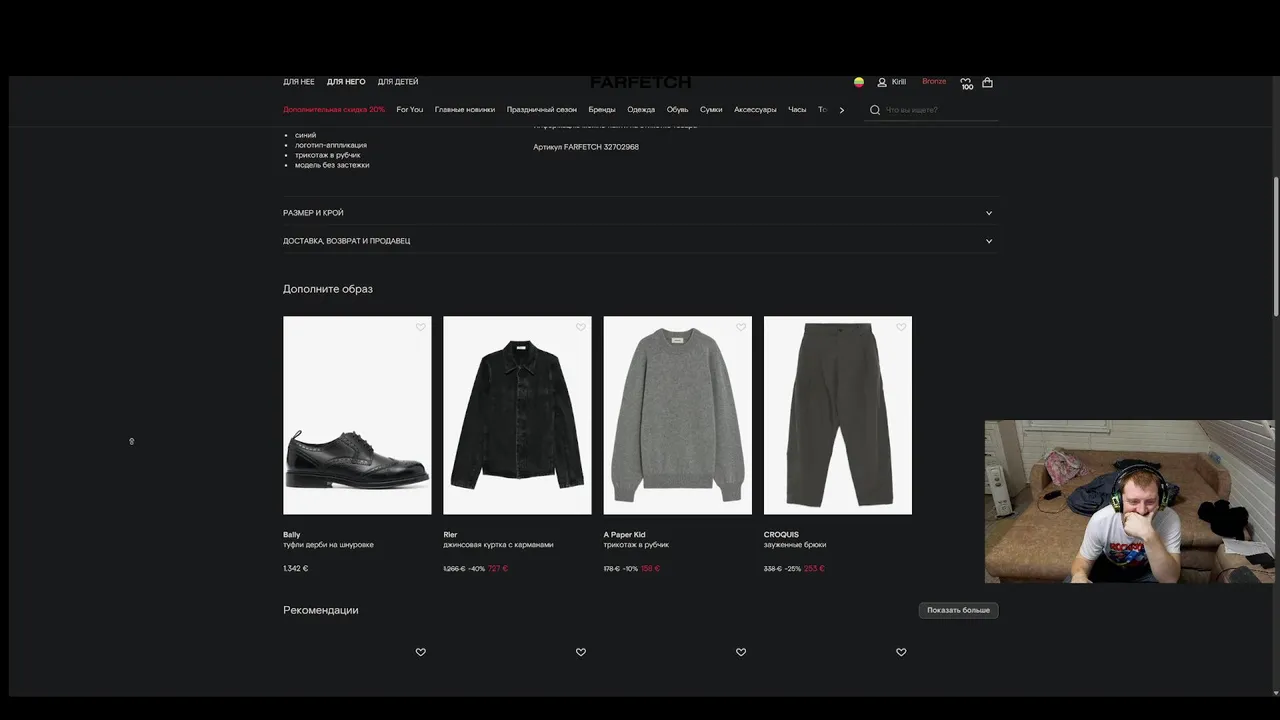Click the 727 € discounted price
Viewport: 1280px width, 720px height.
[498, 569]
